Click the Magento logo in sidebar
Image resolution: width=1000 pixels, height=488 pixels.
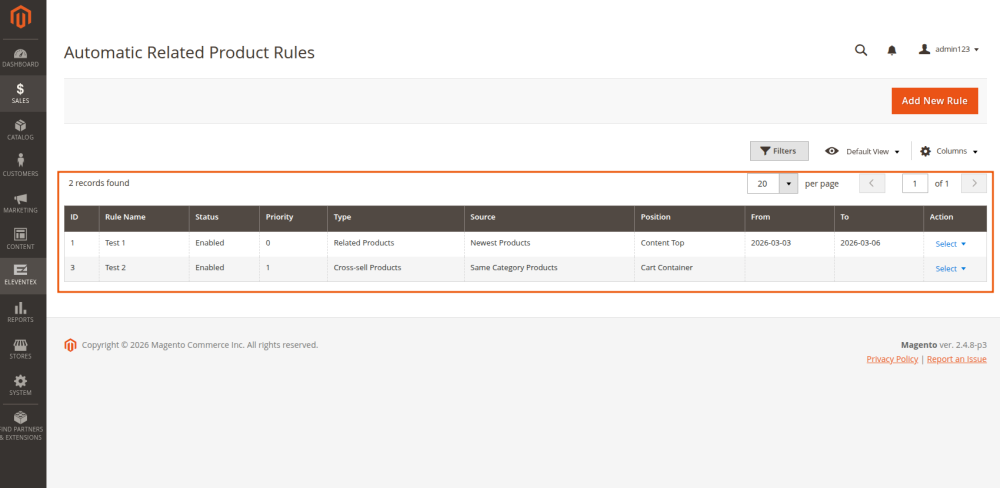(x=22, y=18)
